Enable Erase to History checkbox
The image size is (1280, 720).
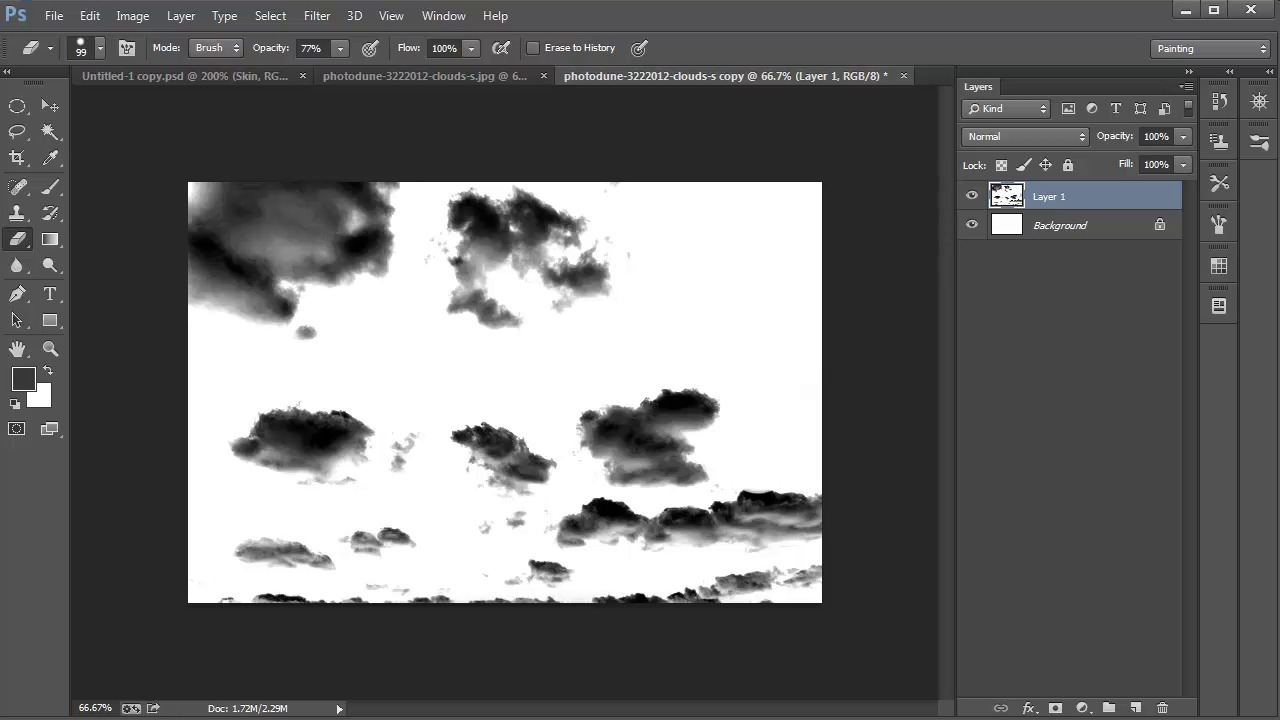[533, 48]
